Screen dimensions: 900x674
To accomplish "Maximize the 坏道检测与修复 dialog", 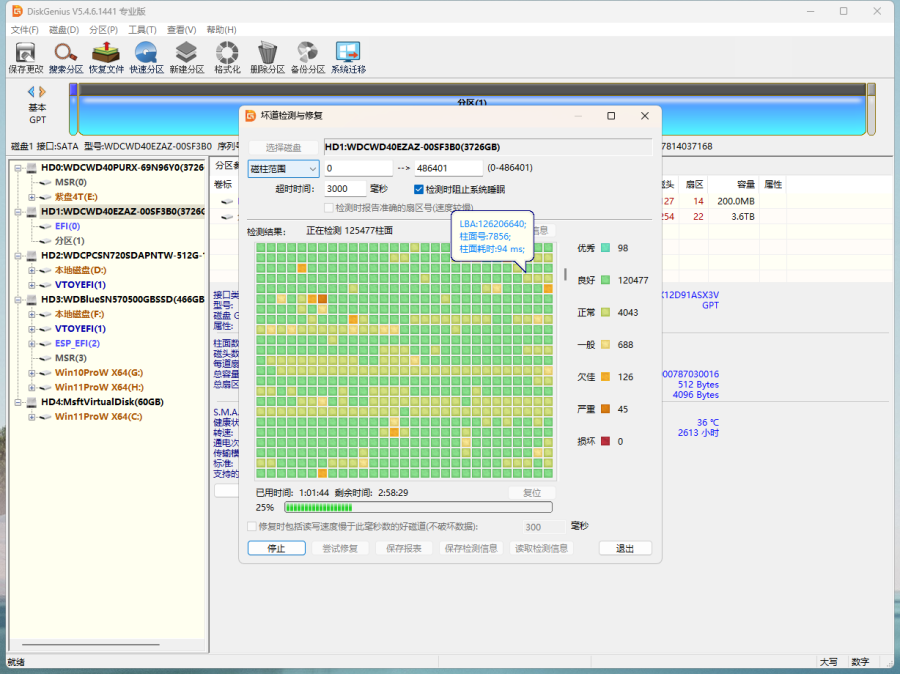I will click(x=611, y=116).
